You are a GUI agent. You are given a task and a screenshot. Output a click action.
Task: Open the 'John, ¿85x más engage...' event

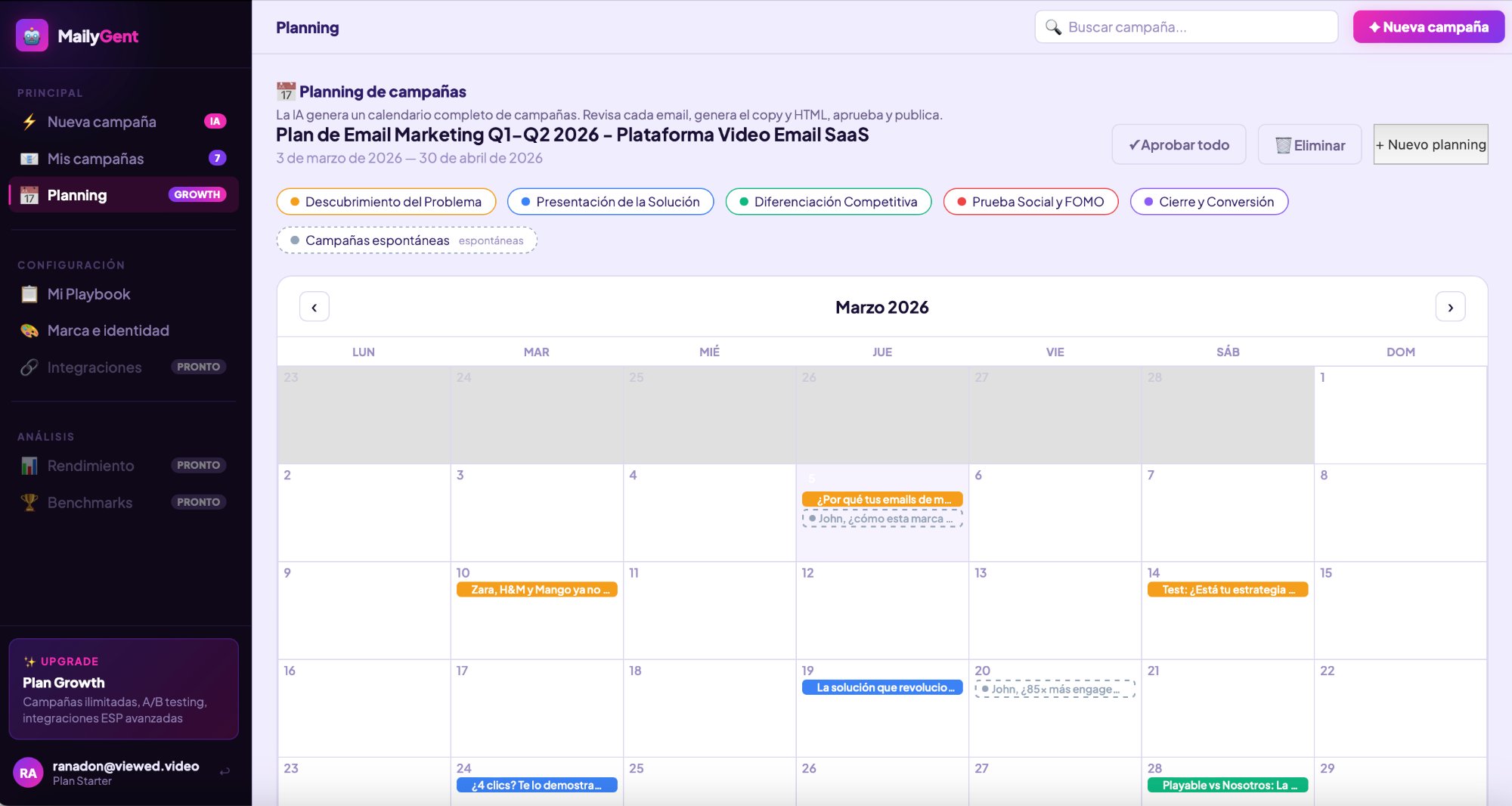point(1055,689)
